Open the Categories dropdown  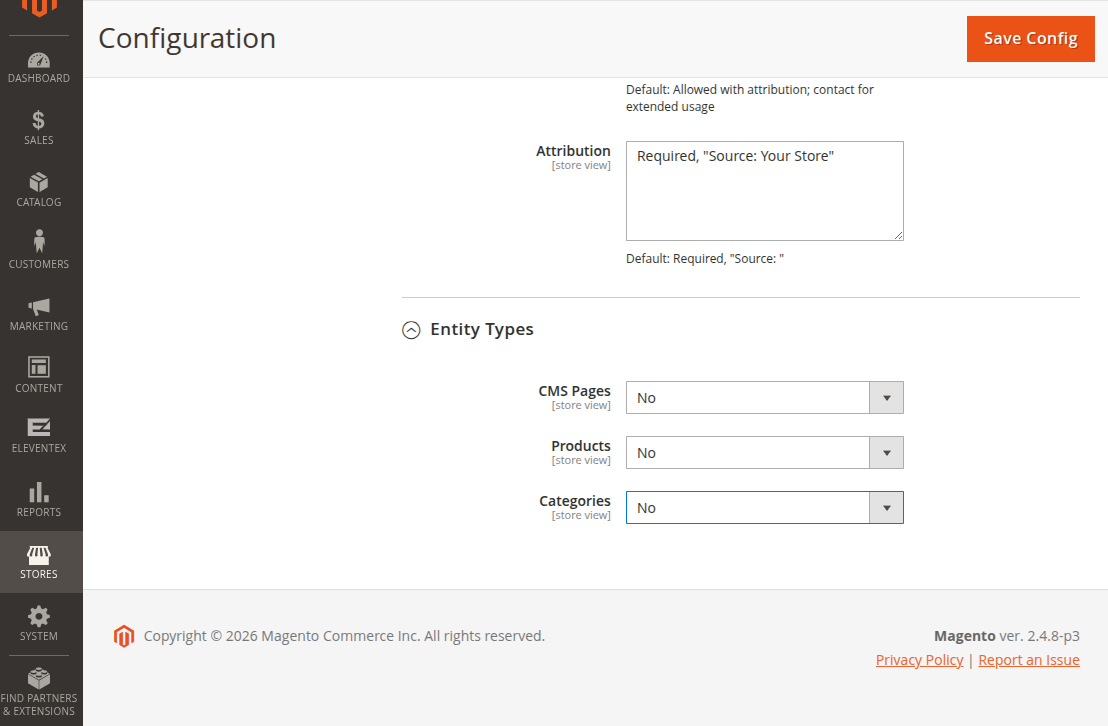[x=764, y=508]
